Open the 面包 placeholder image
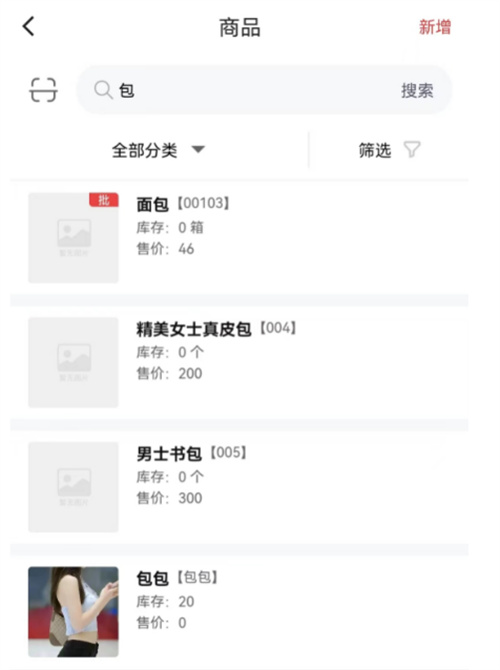Screen dimensions: 500x670 73,238
